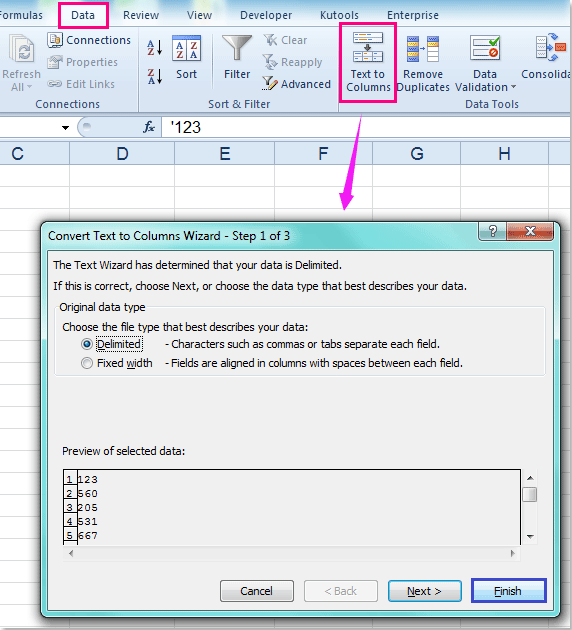Open the Sort dialog icon
The width and height of the screenshot is (572, 630).
187,48
